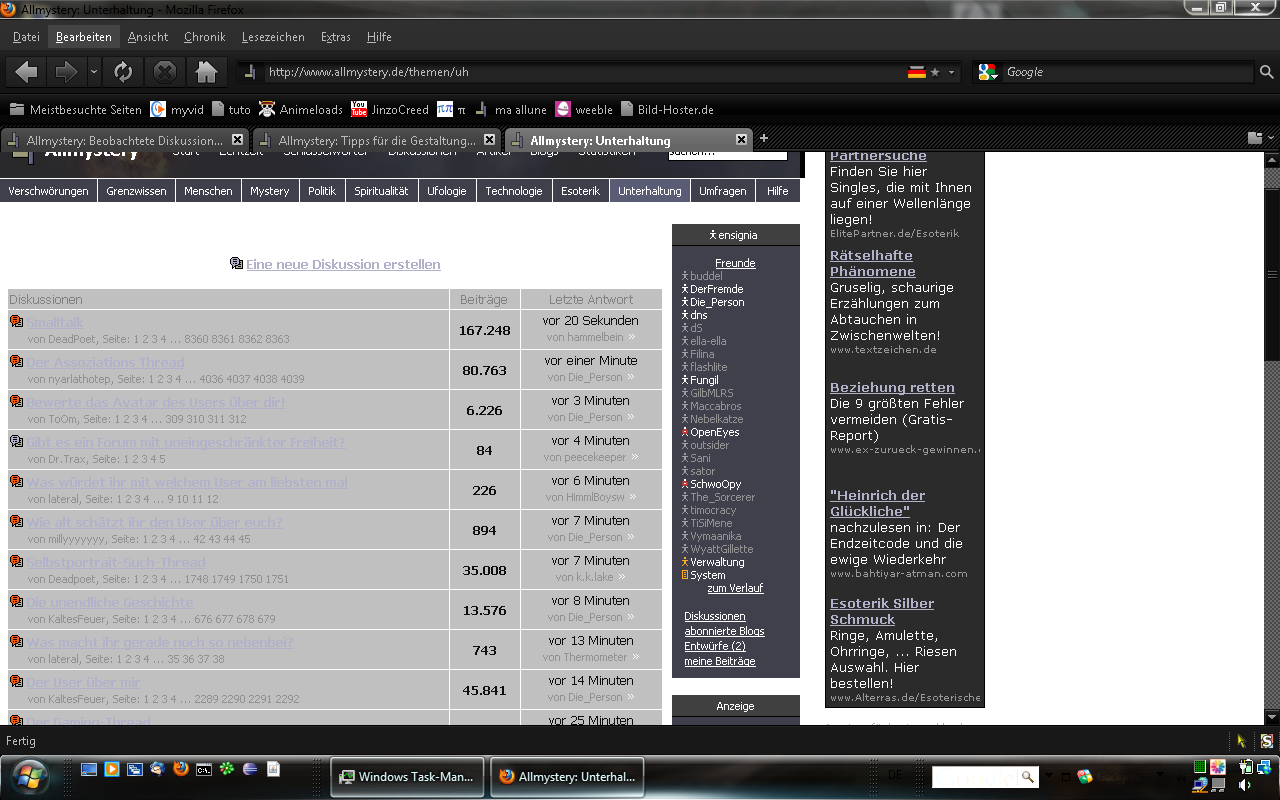Open the Lesezeichen menu
1280x800 pixels.
273,37
